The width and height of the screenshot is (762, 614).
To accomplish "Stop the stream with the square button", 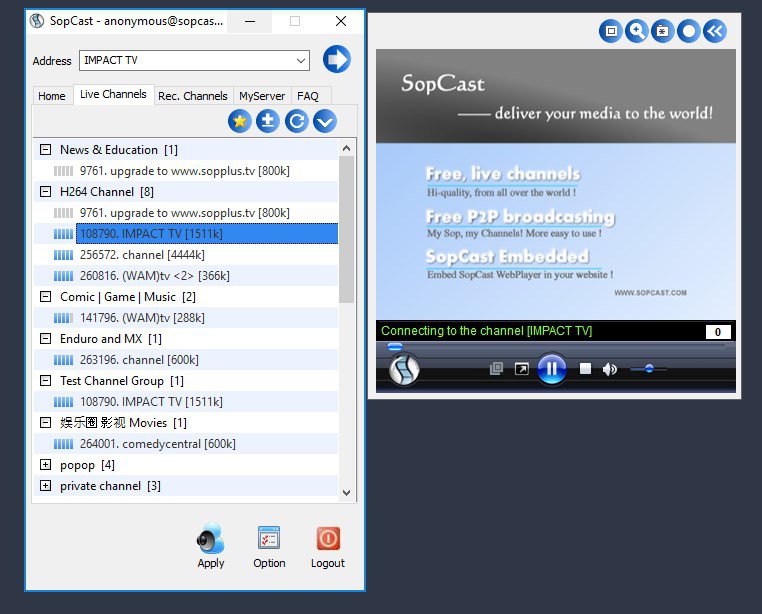I will point(585,369).
